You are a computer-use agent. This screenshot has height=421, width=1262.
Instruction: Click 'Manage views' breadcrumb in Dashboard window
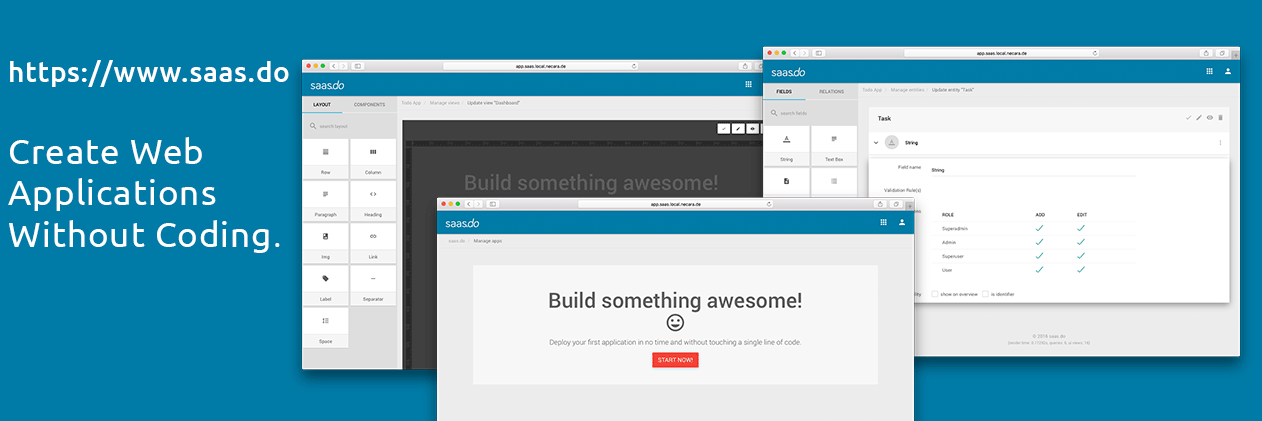tap(445, 103)
